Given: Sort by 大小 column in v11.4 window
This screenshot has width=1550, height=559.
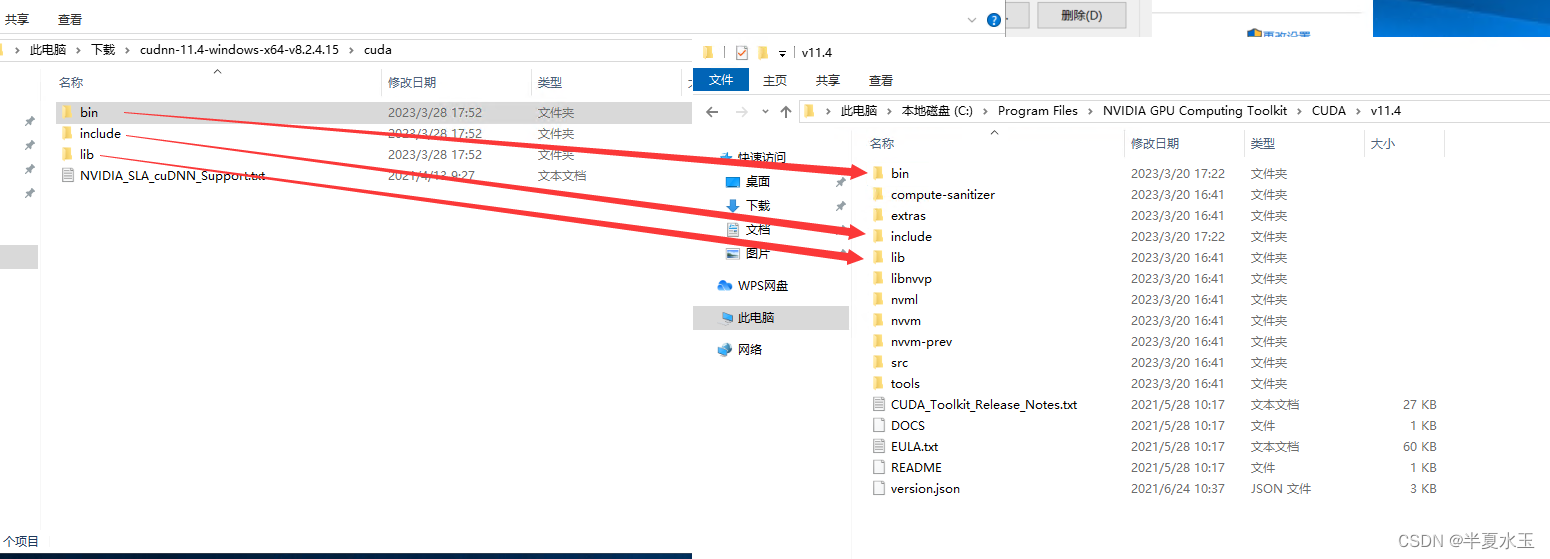Looking at the screenshot, I should (x=1382, y=144).
